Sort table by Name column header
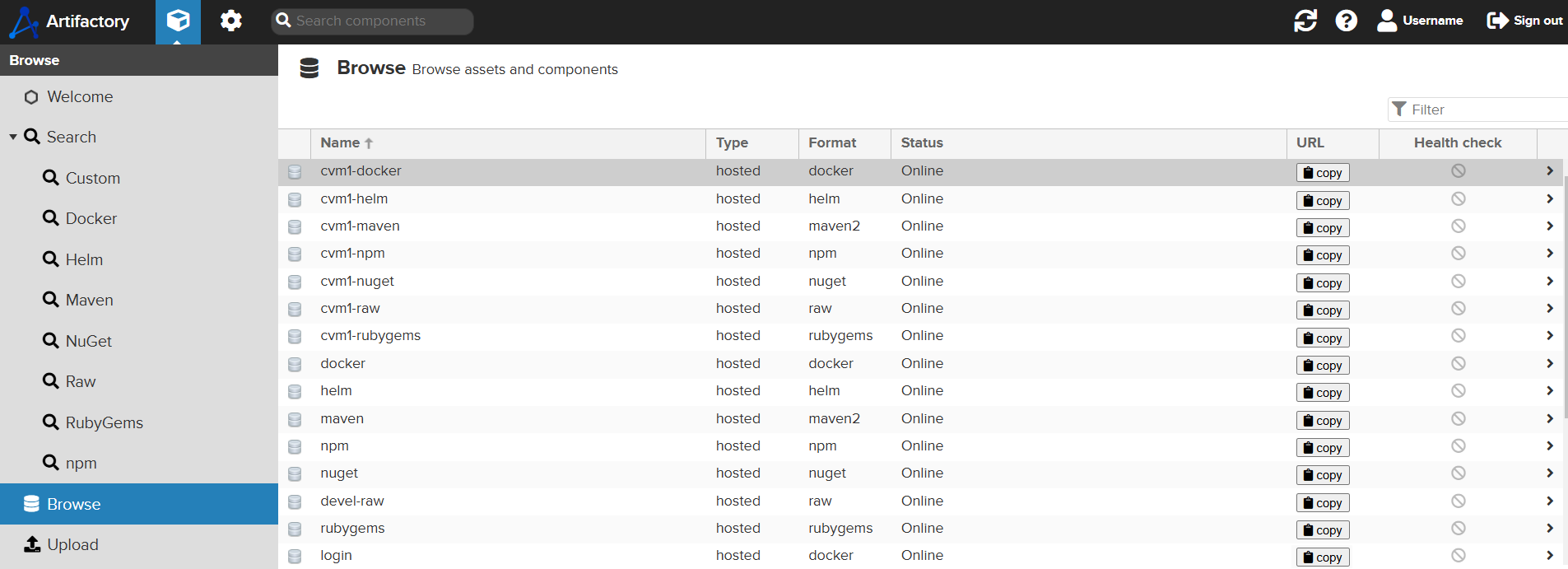Viewport: 1568px width, 569px height. (x=341, y=142)
